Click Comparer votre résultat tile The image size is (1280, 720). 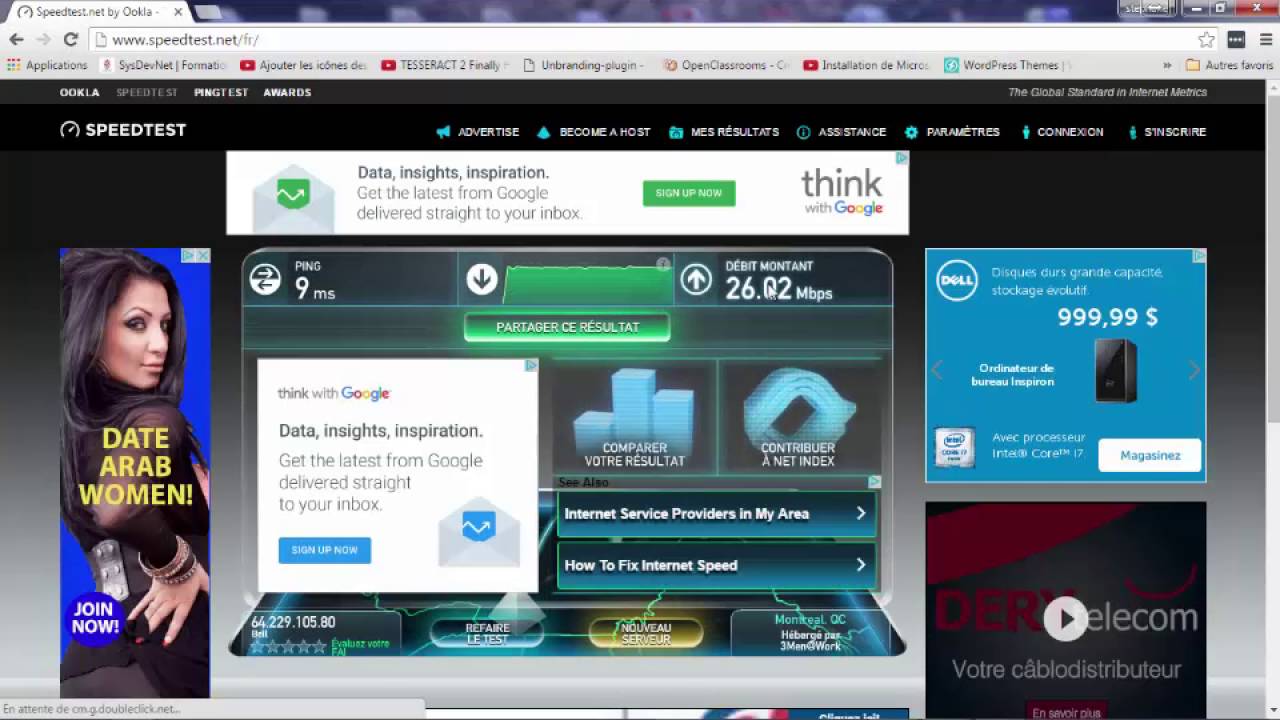tap(634, 417)
